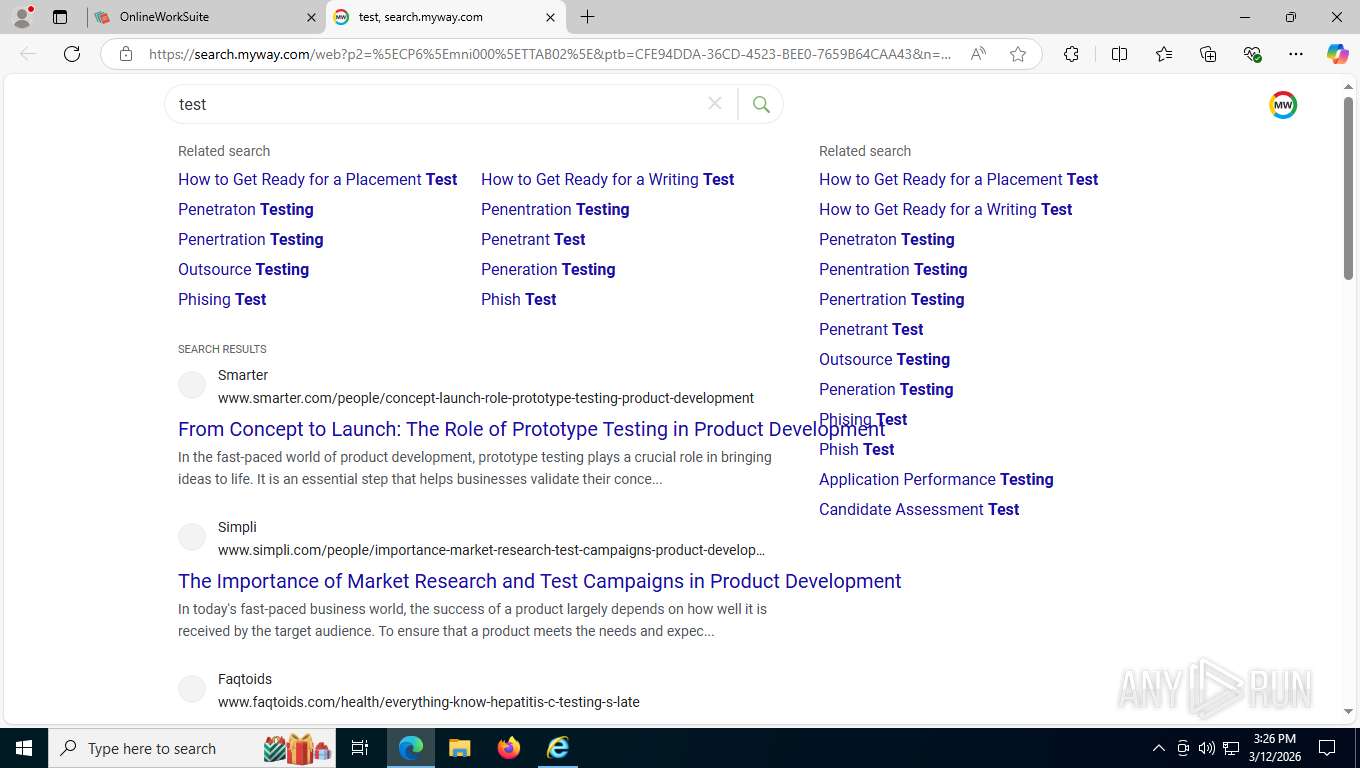Open Windows Start menu

click(24, 748)
